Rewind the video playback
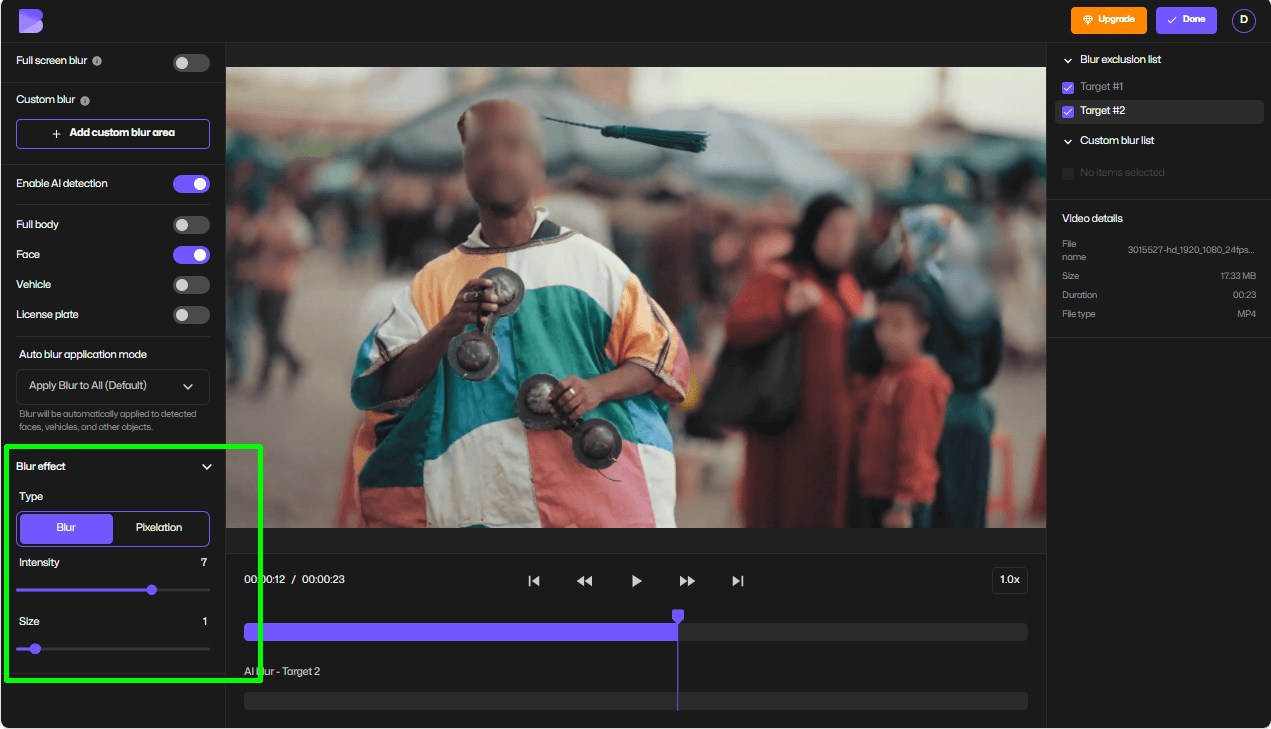The image size is (1271, 729). click(585, 581)
